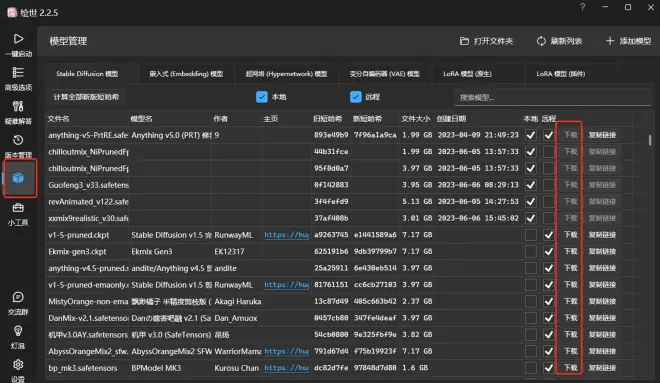This screenshot has height=383, width=660.
Task: Select the 模型管理 cube icon
Action: click(19, 178)
